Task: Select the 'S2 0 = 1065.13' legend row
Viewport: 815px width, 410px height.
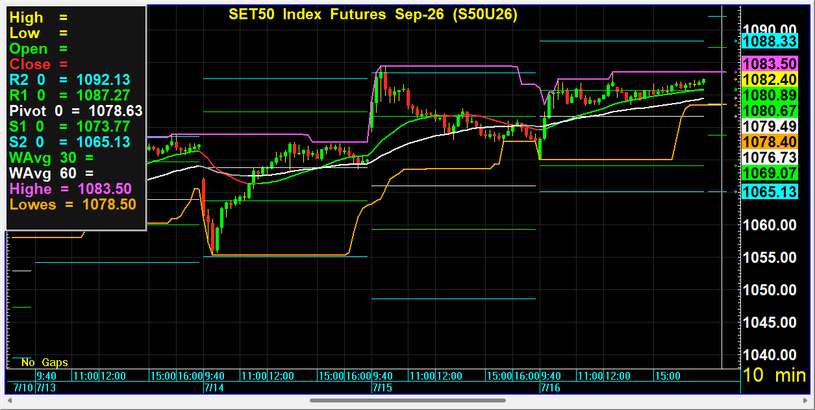Action: [x=70, y=142]
